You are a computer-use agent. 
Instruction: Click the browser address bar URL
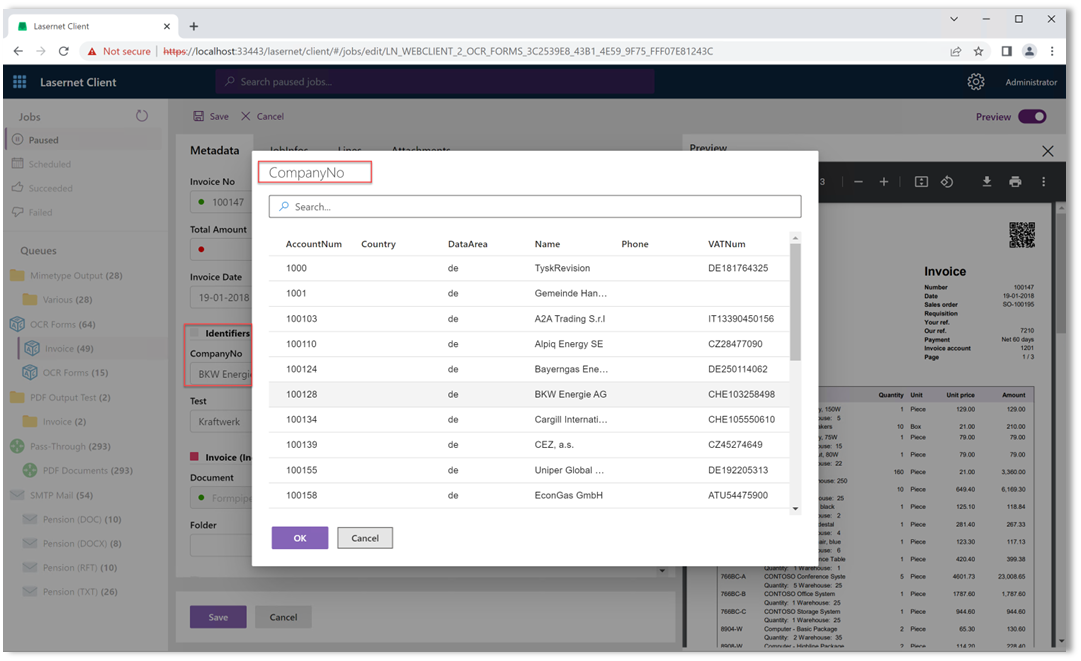tap(438, 51)
